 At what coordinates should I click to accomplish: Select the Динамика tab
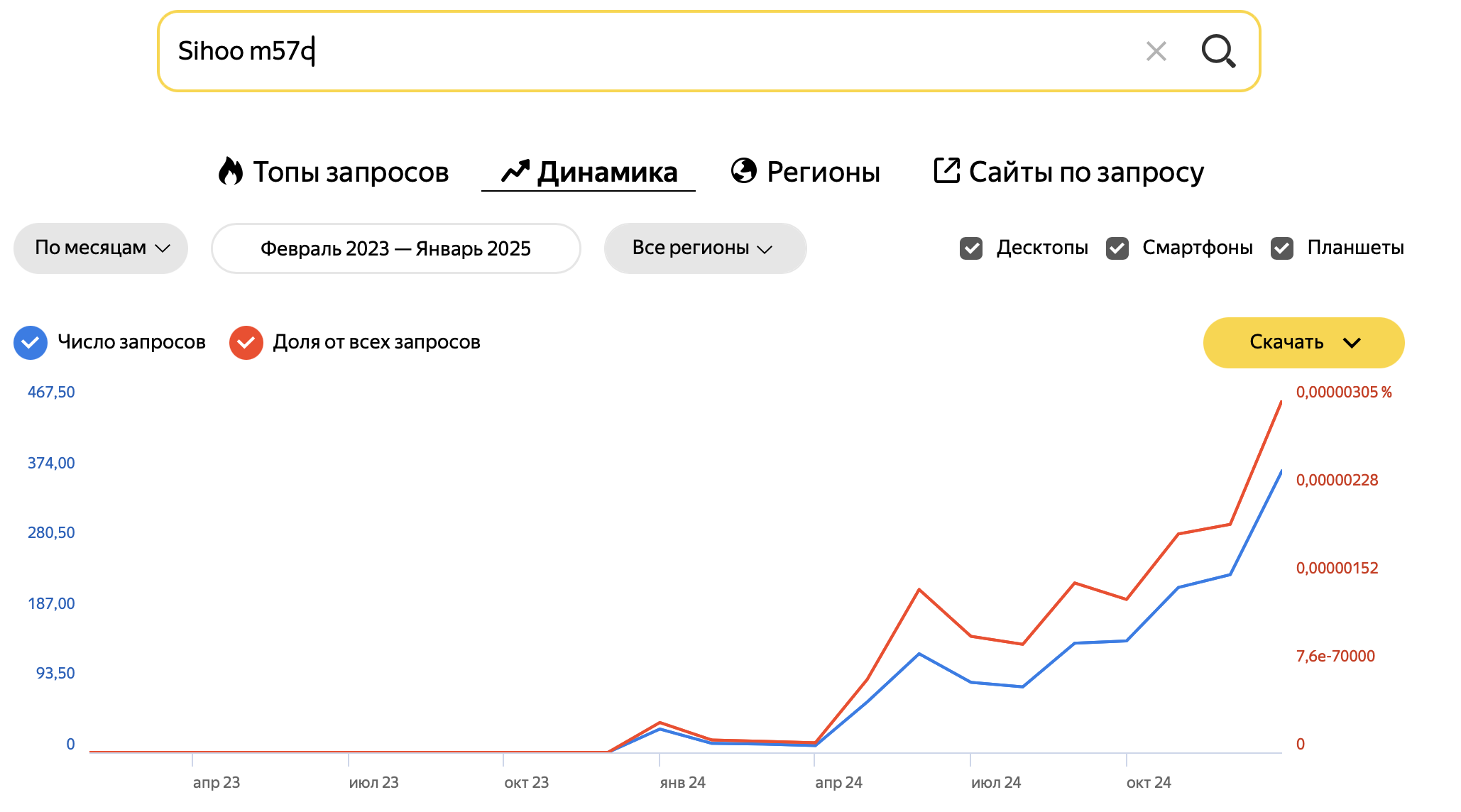click(x=589, y=172)
